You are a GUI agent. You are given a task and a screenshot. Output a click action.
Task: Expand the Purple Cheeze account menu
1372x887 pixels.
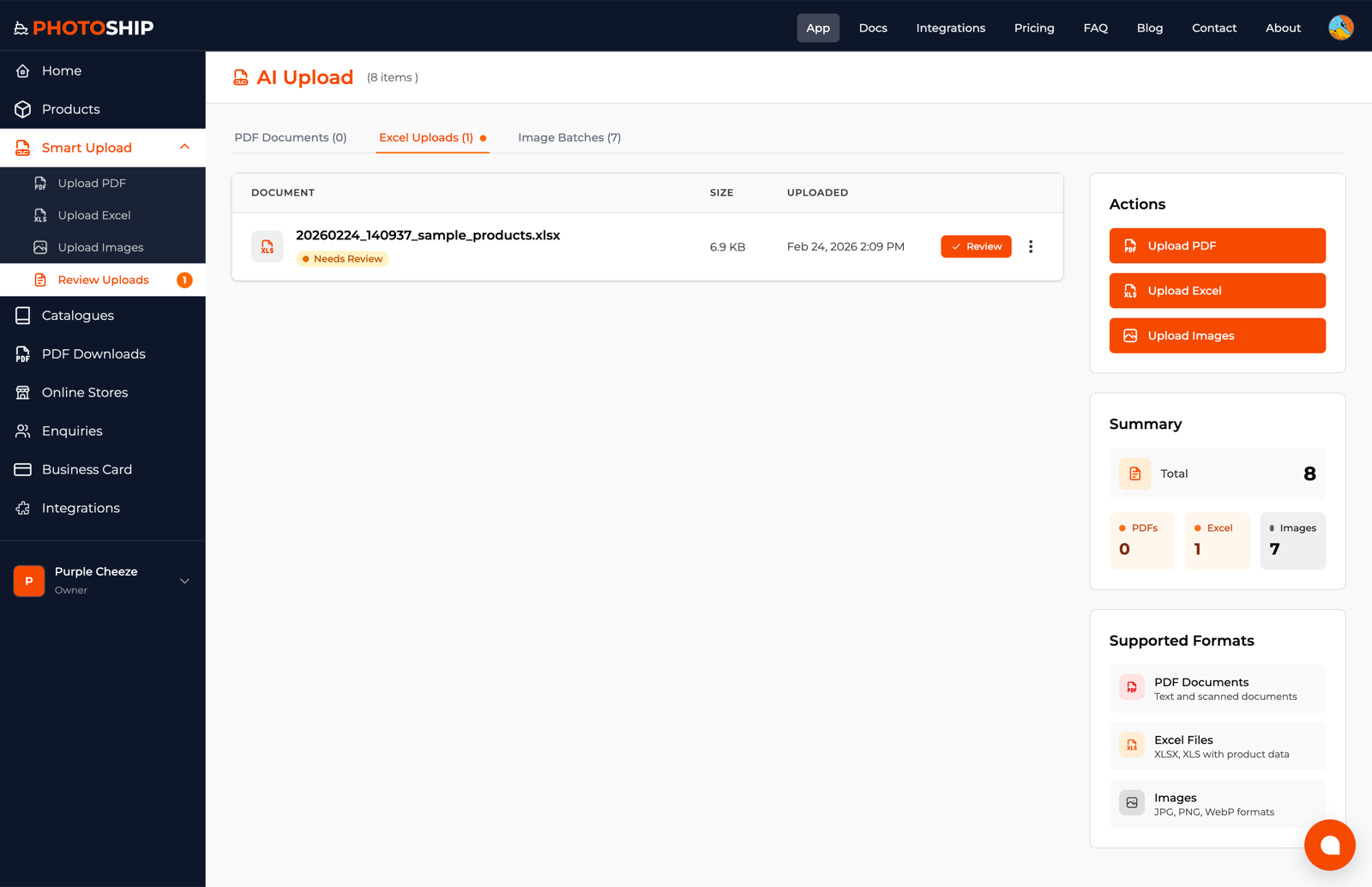click(184, 581)
